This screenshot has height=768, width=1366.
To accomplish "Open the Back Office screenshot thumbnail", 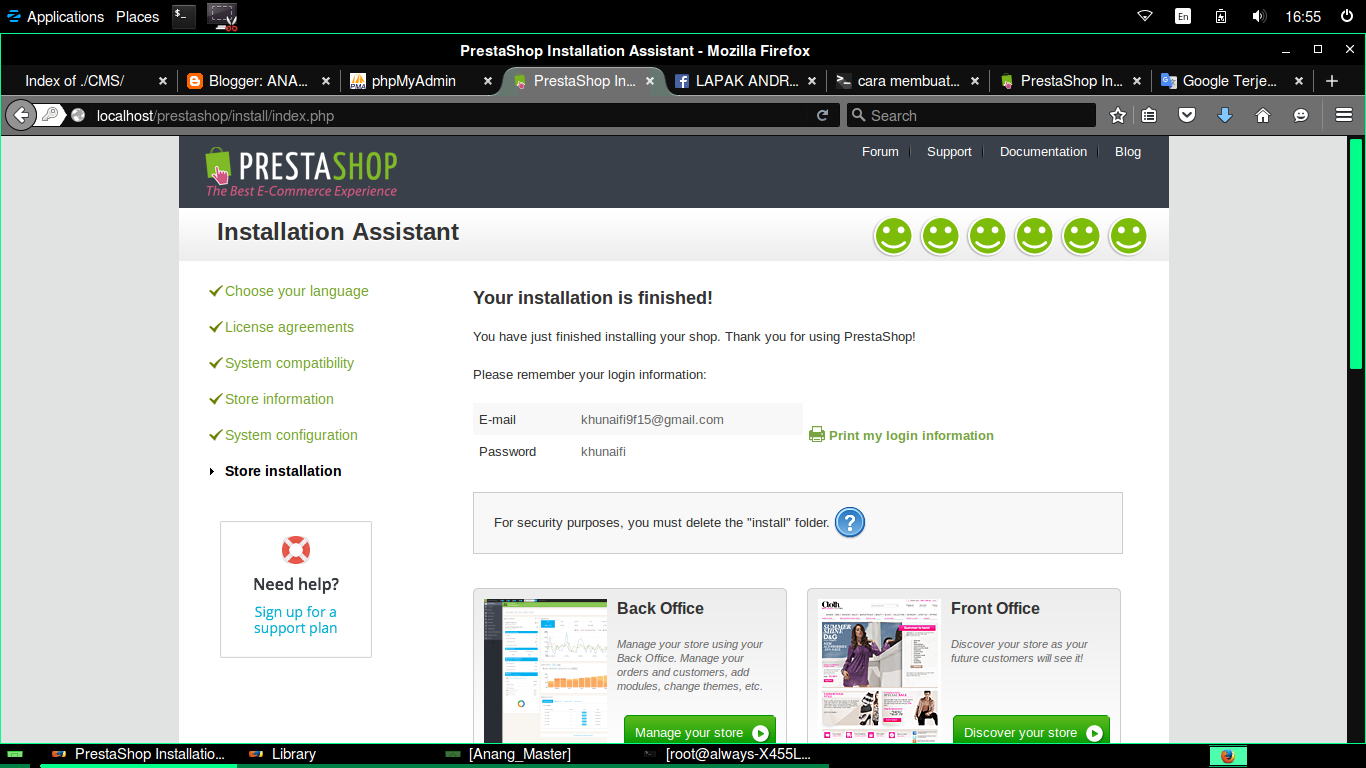I will click(545, 671).
